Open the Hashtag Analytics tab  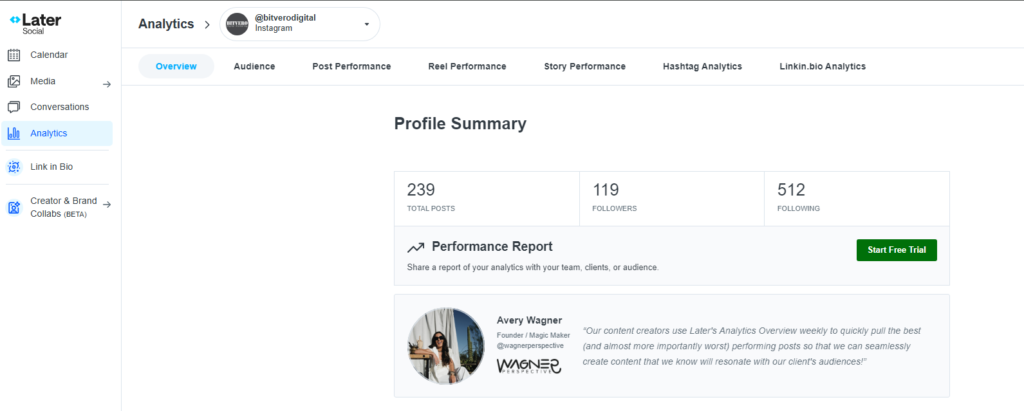[702, 66]
